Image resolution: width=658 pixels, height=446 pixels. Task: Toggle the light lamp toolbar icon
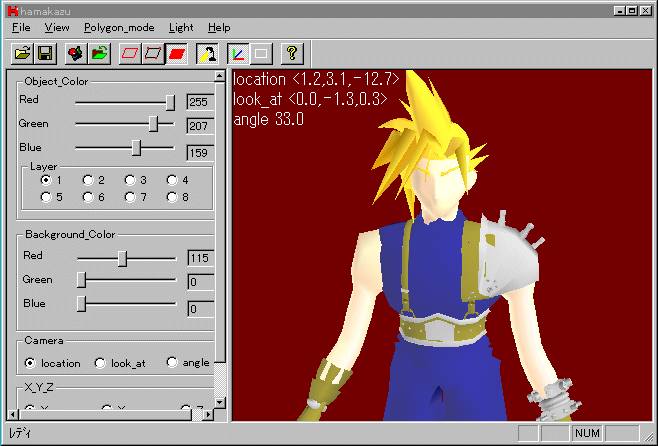click(x=207, y=53)
